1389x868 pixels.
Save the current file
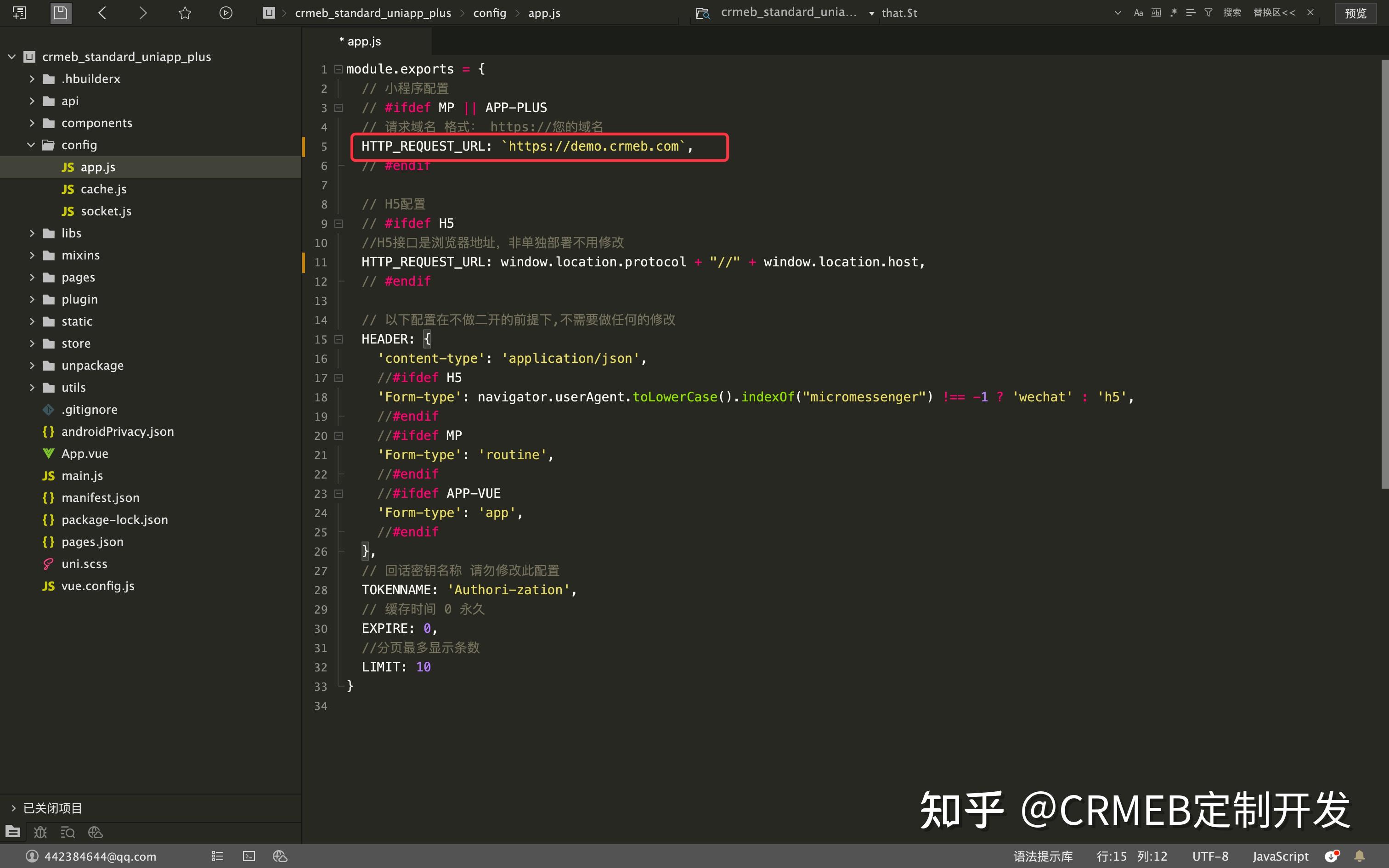[x=60, y=13]
